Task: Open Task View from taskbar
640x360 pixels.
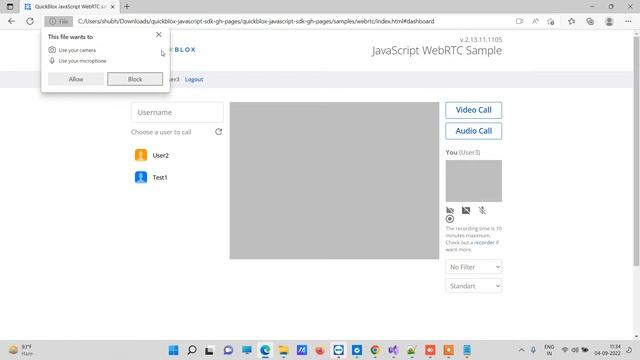Action: (x=209, y=350)
